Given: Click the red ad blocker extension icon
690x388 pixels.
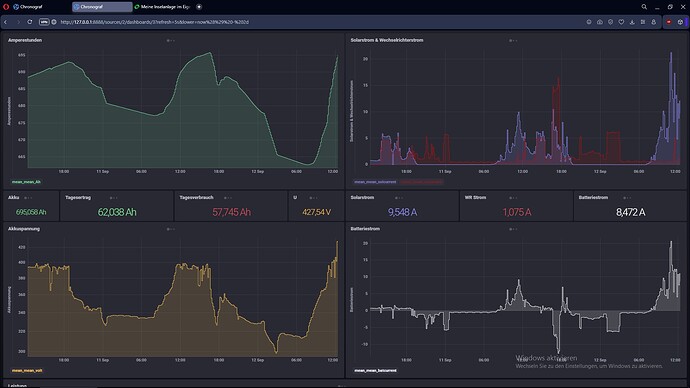Looking at the screenshot, I should (x=669, y=22).
